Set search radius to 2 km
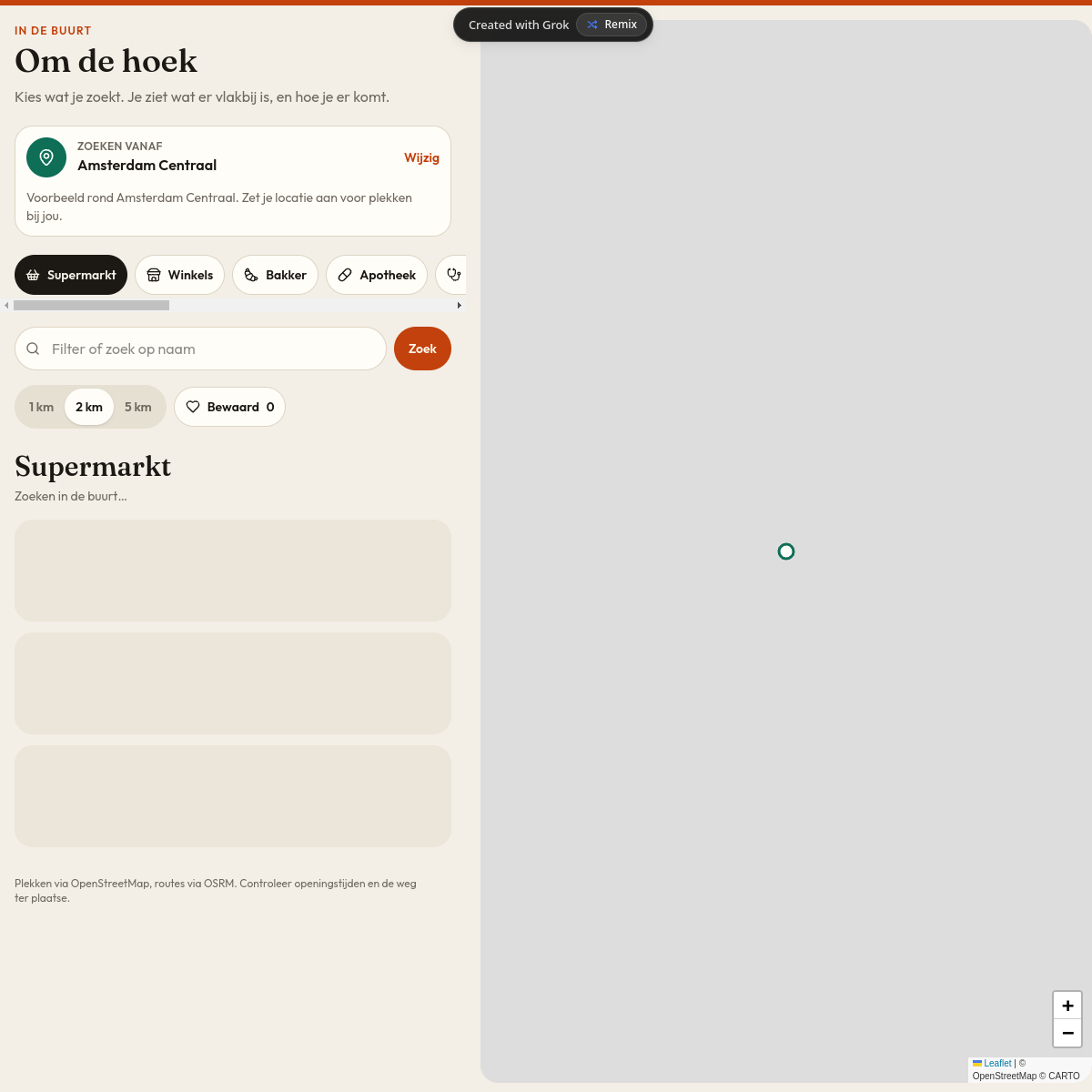The image size is (1092, 1092). coord(89,407)
